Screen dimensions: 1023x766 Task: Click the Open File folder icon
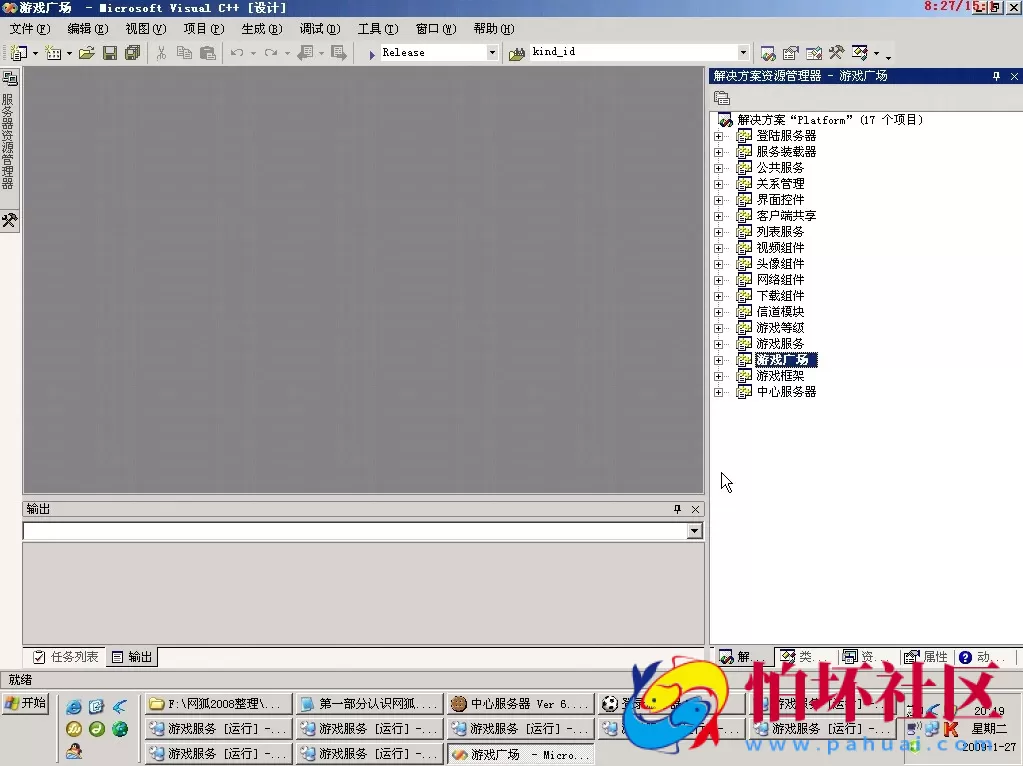coord(87,53)
